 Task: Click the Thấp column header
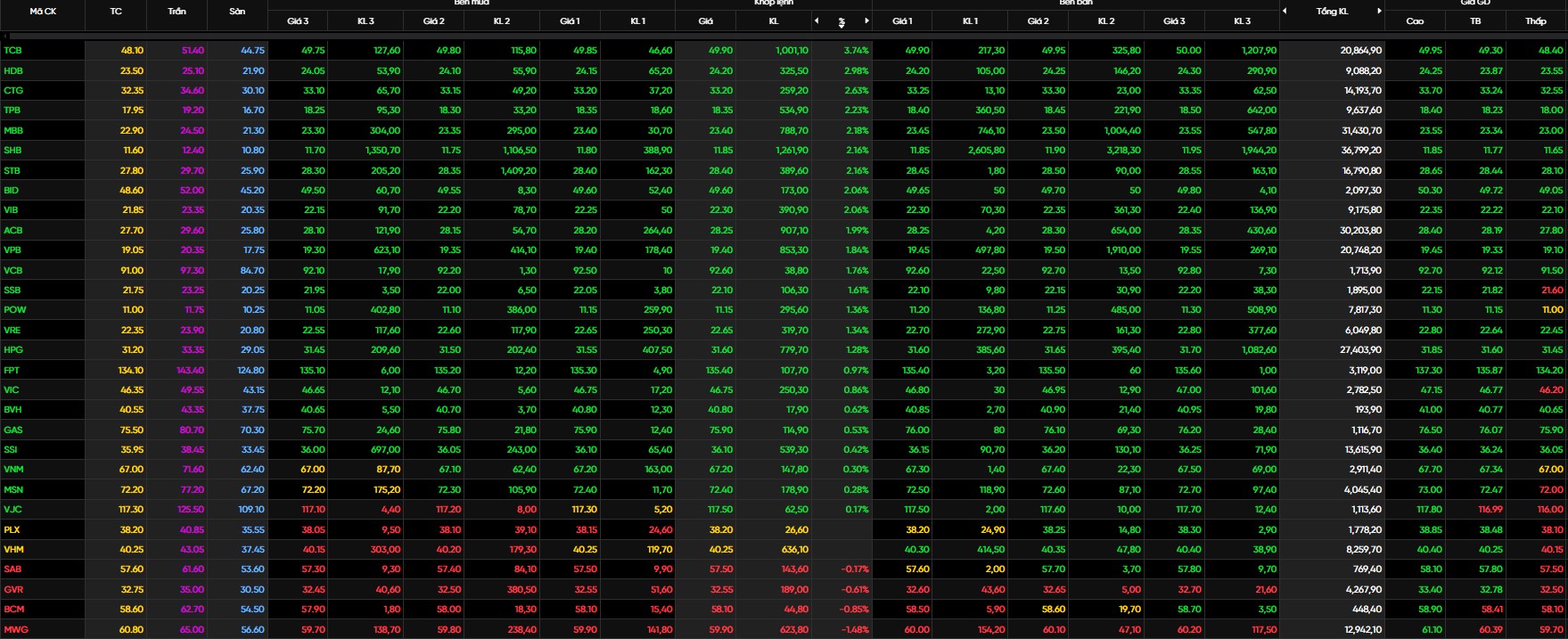(1535, 20)
